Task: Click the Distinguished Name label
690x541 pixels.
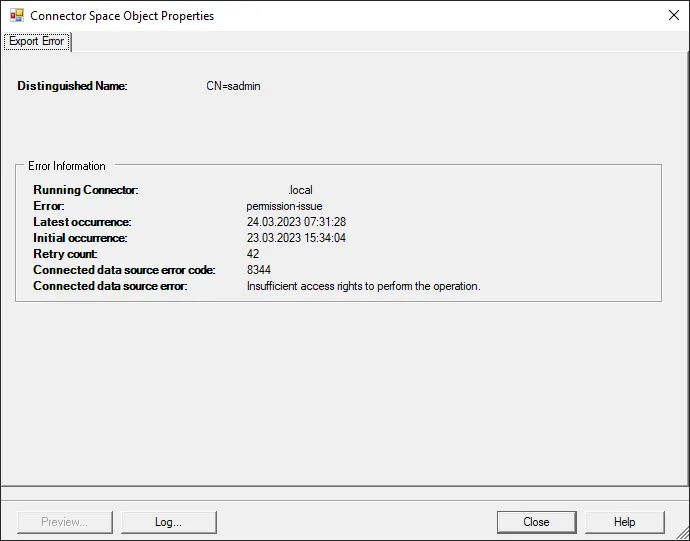Action: 72,86
